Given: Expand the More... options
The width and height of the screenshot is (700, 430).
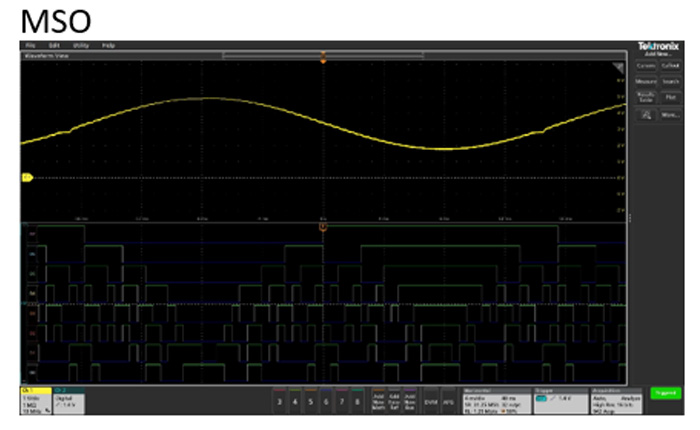Looking at the screenshot, I should click(670, 115).
